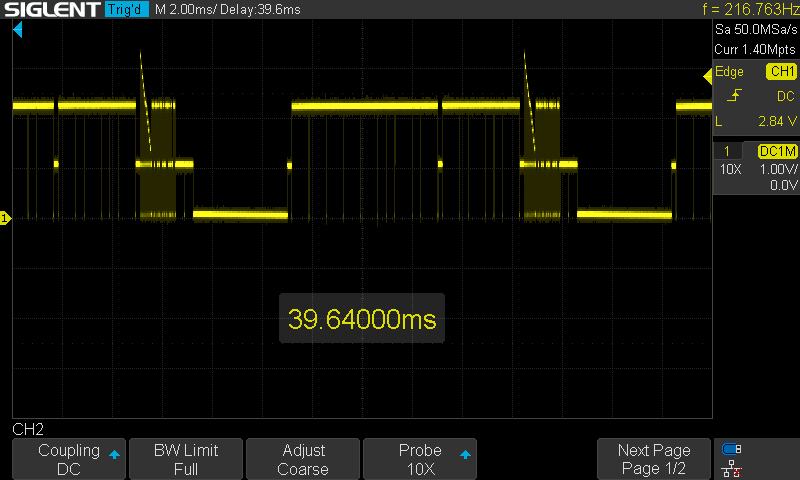
Task: Click the rising edge slope icon
Action: [734, 95]
